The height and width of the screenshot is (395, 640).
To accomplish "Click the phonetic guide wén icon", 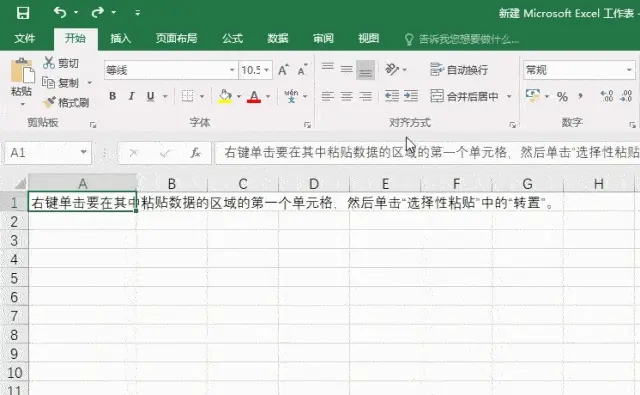I will pyautogui.click(x=291, y=96).
